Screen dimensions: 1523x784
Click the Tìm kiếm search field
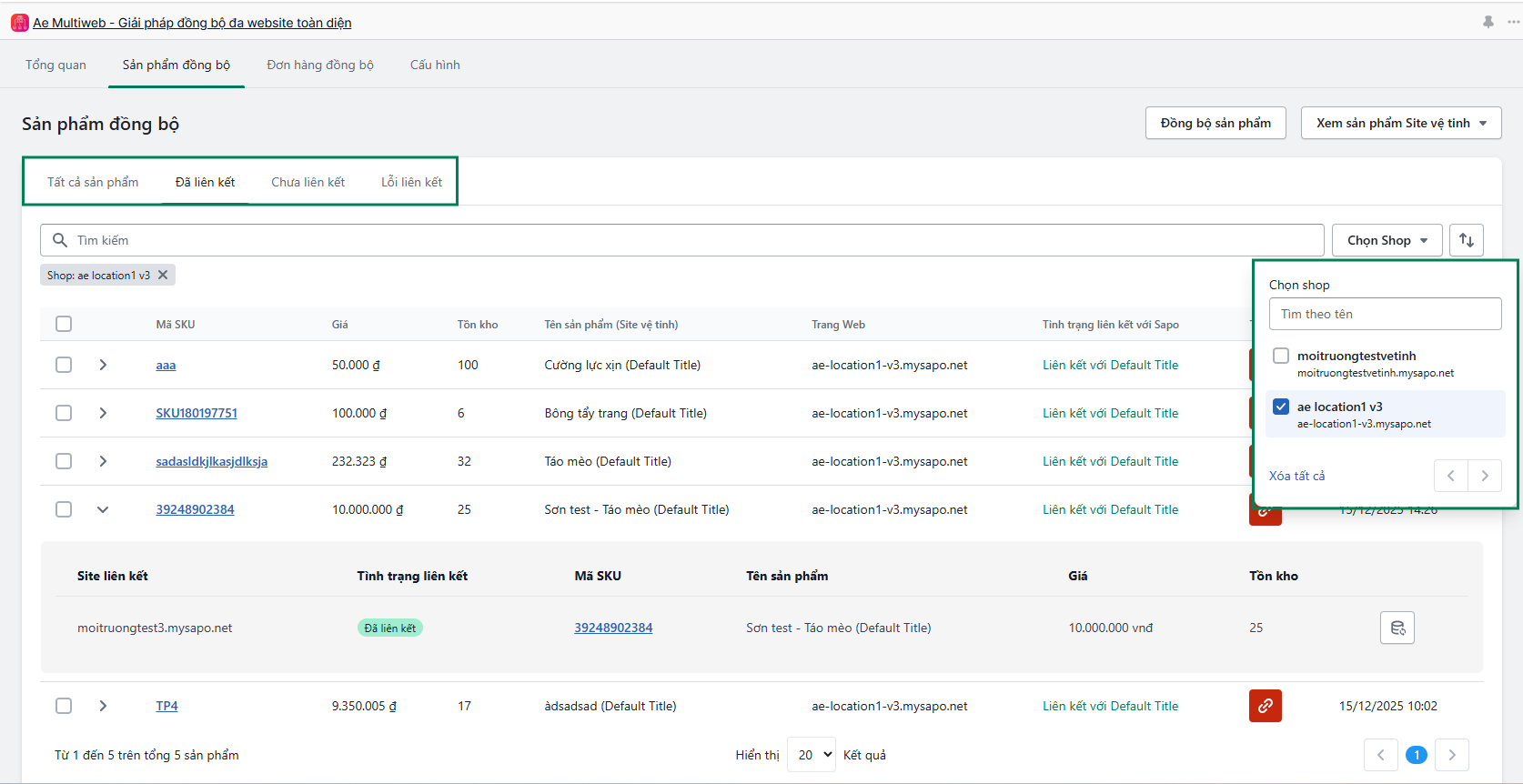pyautogui.click(x=682, y=240)
